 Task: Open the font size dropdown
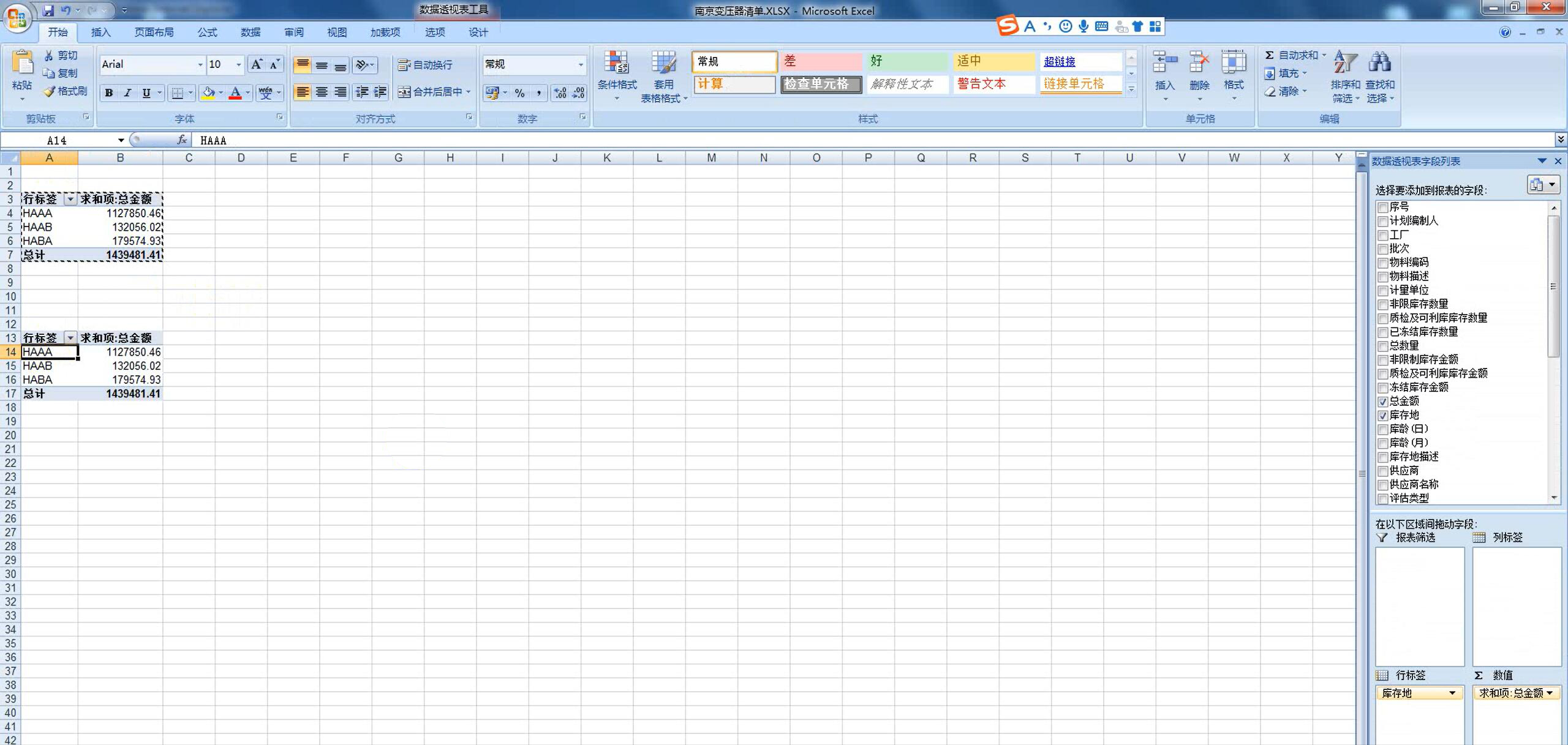pyautogui.click(x=238, y=65)
